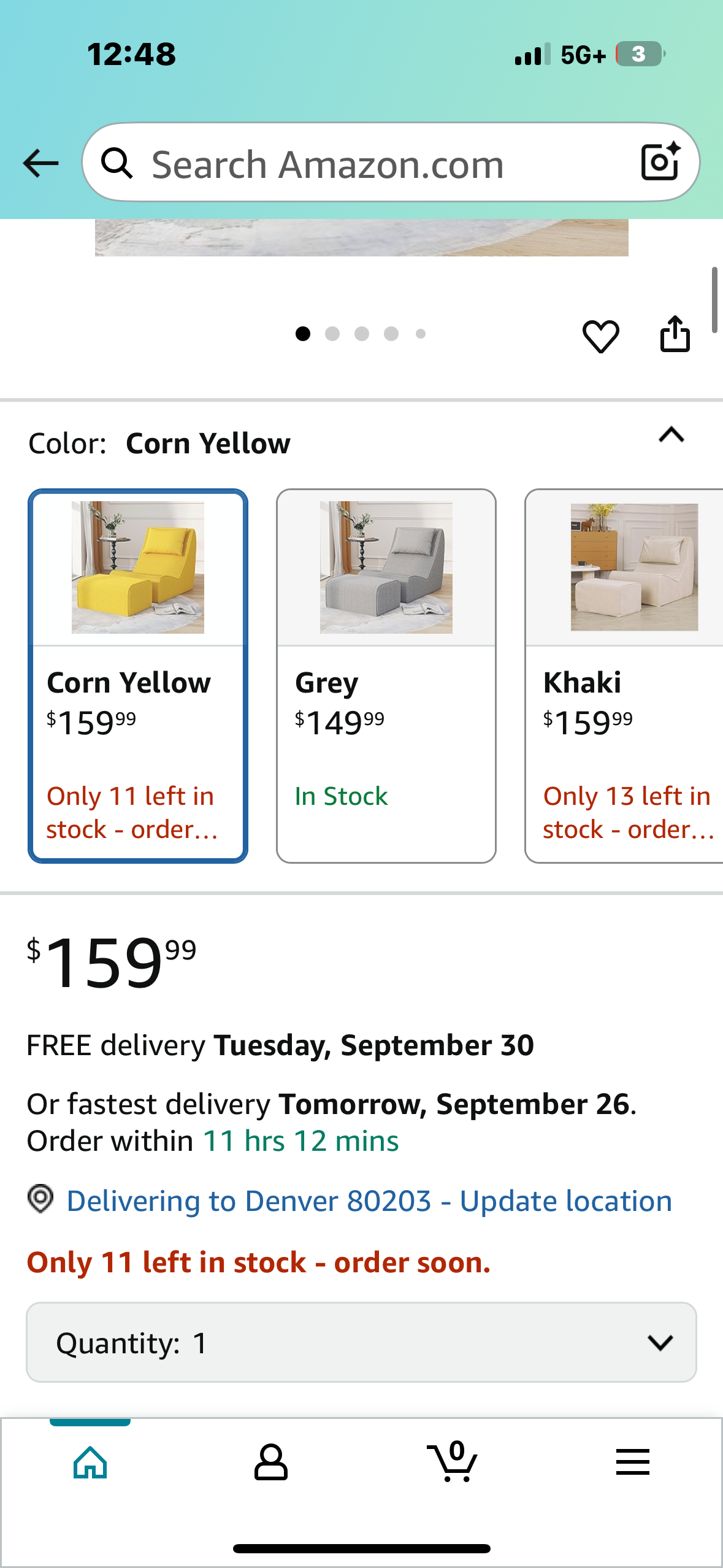Open the account profile tab
Viewport: 723px width, 1568px height.
tap(271, 1462)
